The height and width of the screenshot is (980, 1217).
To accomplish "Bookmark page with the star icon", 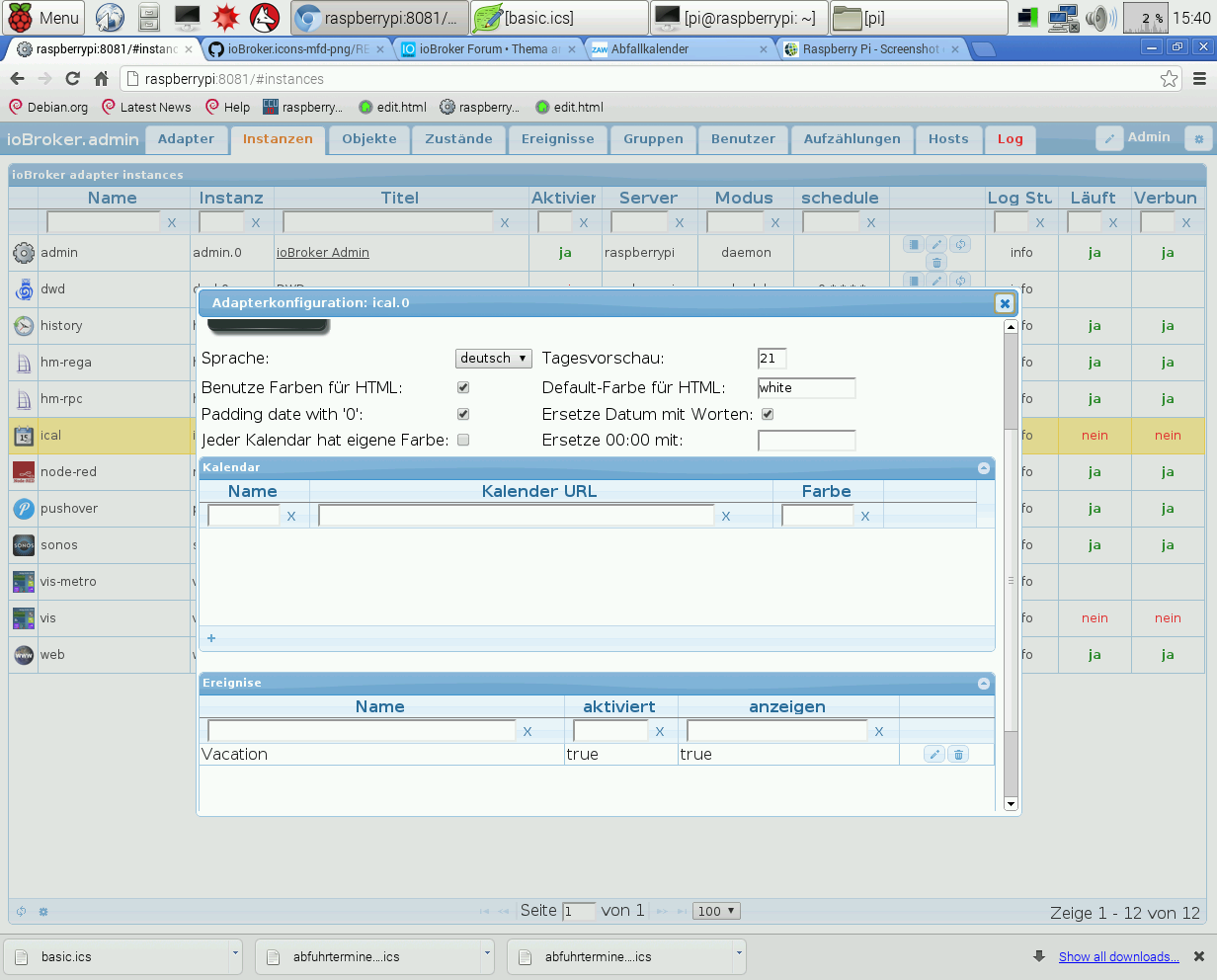I will pos(1170,79).
